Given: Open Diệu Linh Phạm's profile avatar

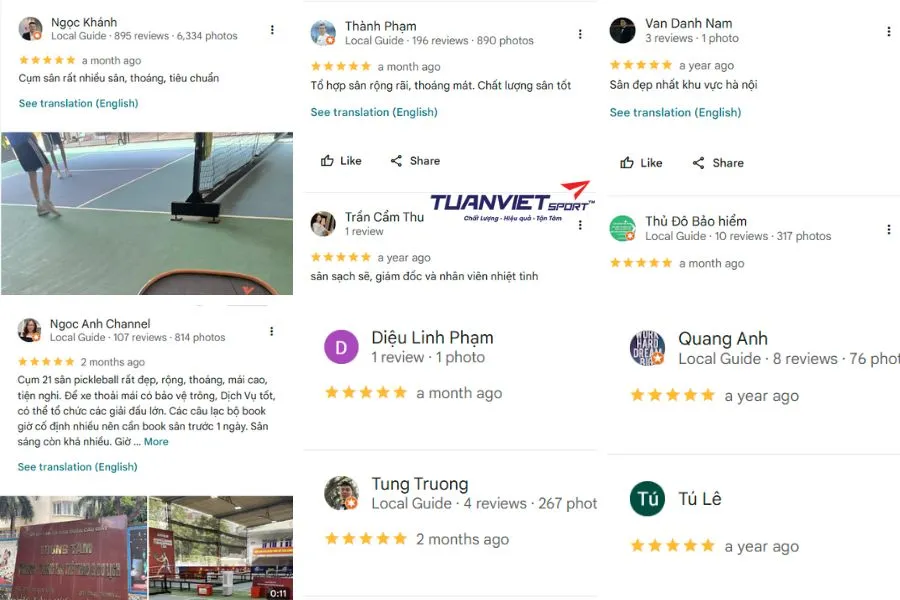Looking at the screenshot, I should coord(342,347).
